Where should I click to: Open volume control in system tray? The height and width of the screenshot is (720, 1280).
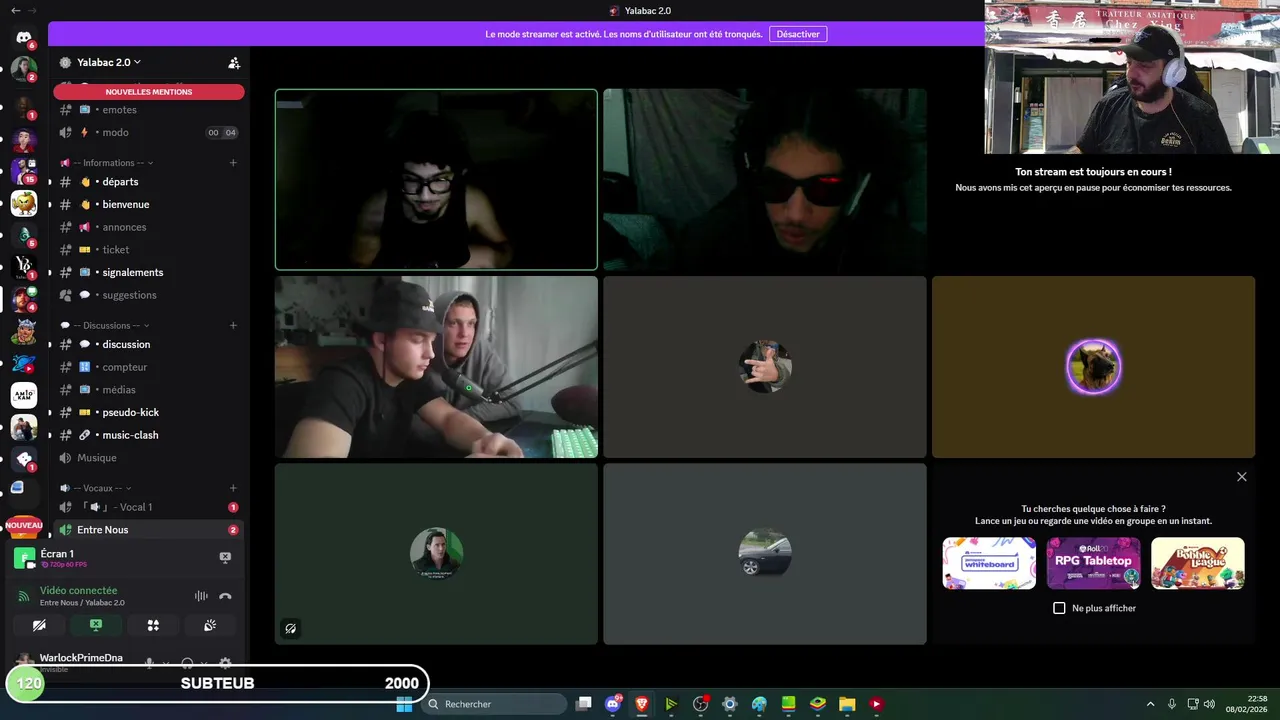tap(1209, 704)
